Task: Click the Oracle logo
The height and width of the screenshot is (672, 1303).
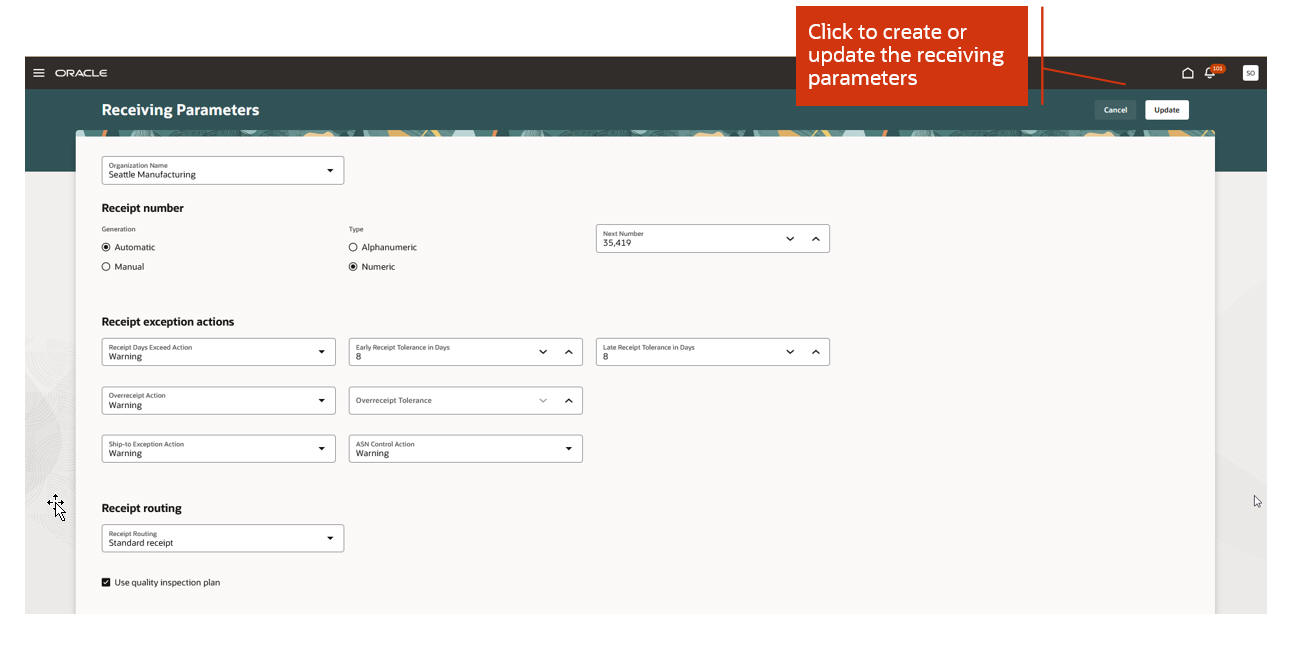Action: (x=81, y=73)
